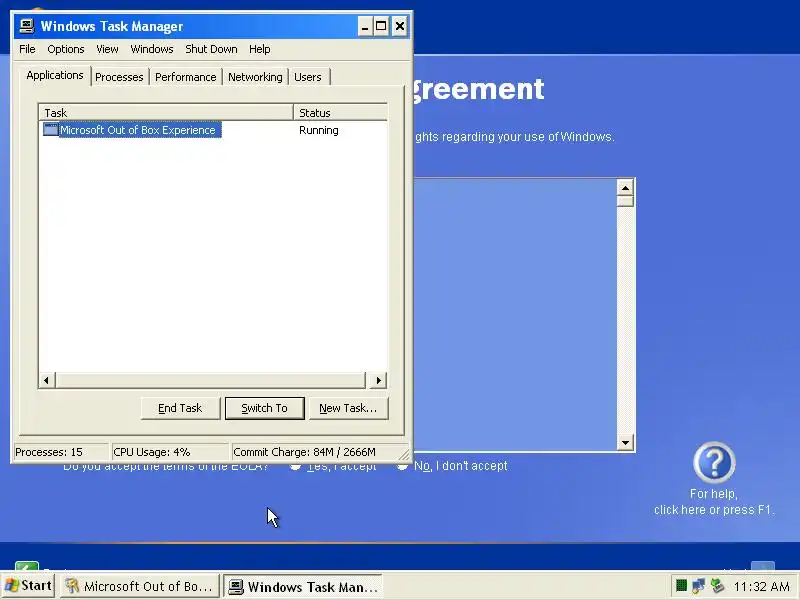Click EULA box scroll up arrow
800x600 pixels.
(x=625, y=188)
